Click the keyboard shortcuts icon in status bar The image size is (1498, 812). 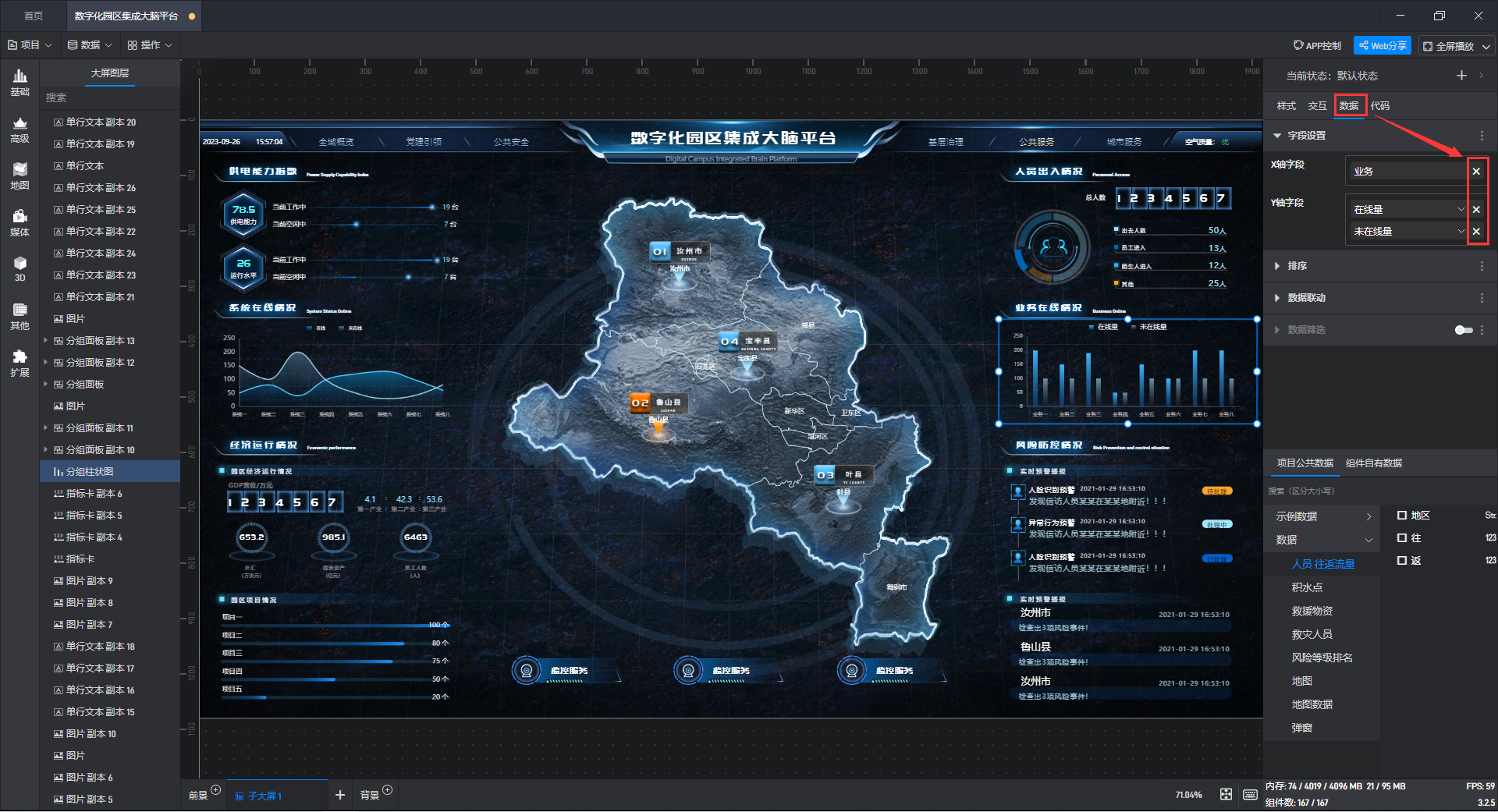tap(1250, 794)
